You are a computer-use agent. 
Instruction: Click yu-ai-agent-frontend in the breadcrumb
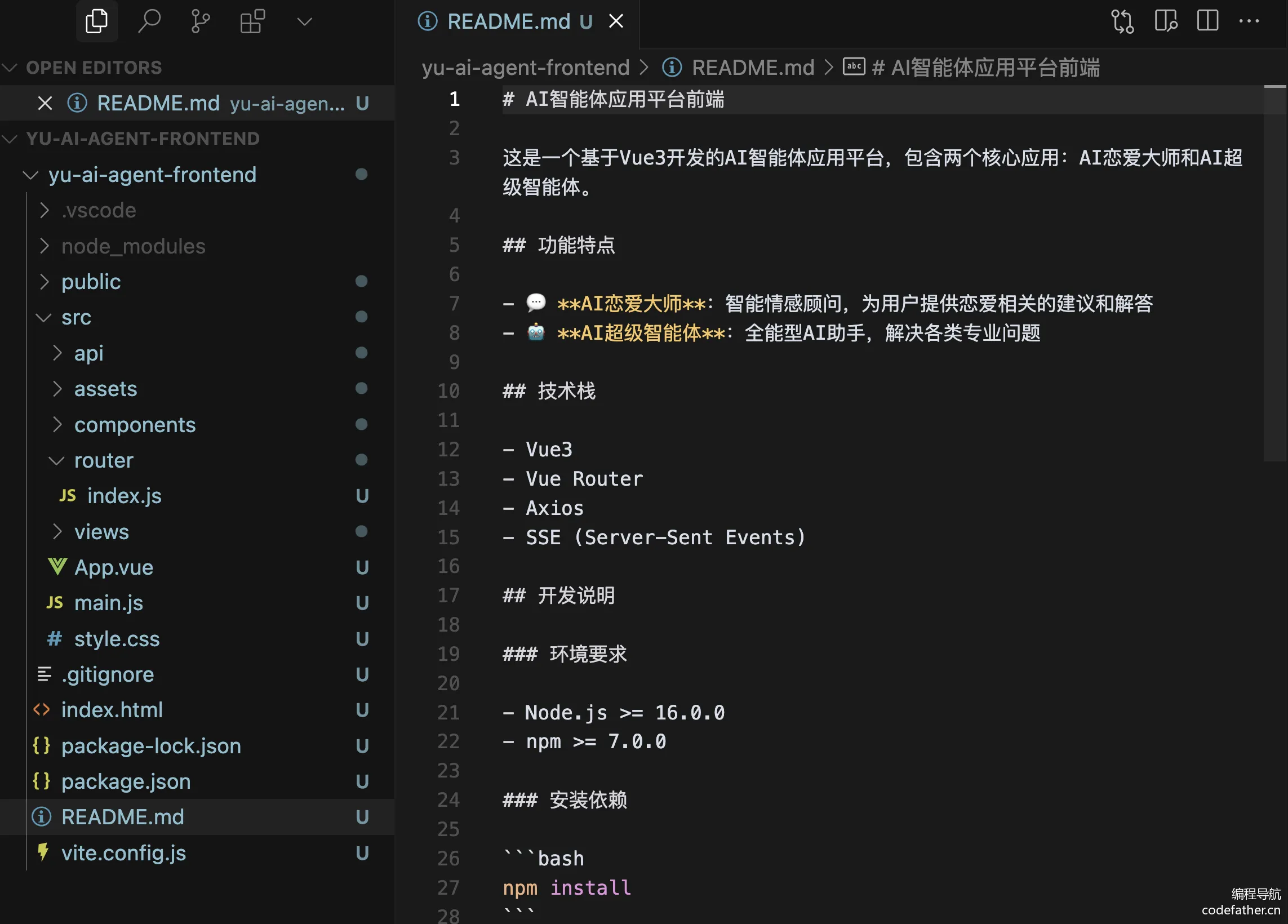click(x=525, y=68)
